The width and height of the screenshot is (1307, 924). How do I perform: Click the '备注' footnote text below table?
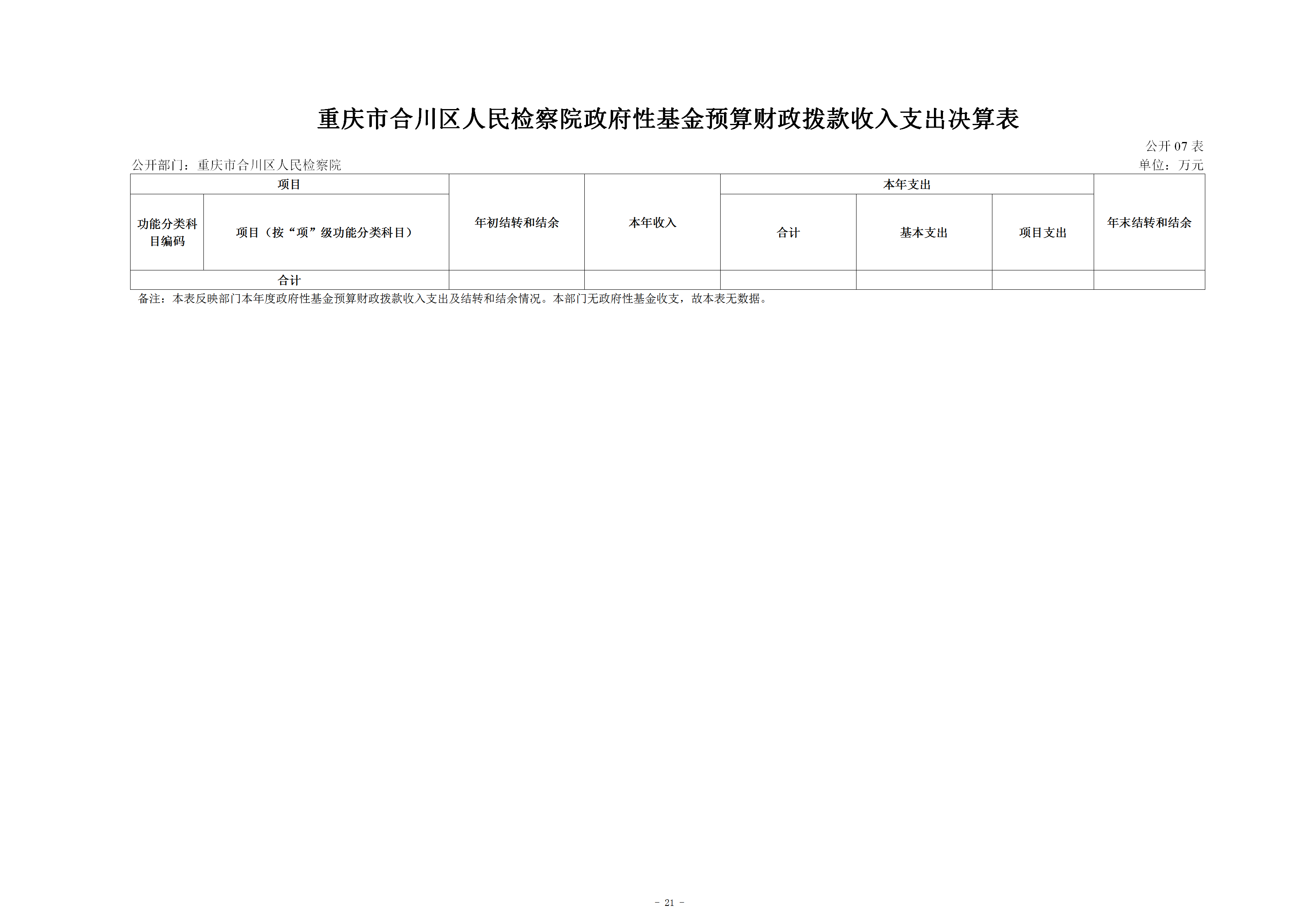453,299
